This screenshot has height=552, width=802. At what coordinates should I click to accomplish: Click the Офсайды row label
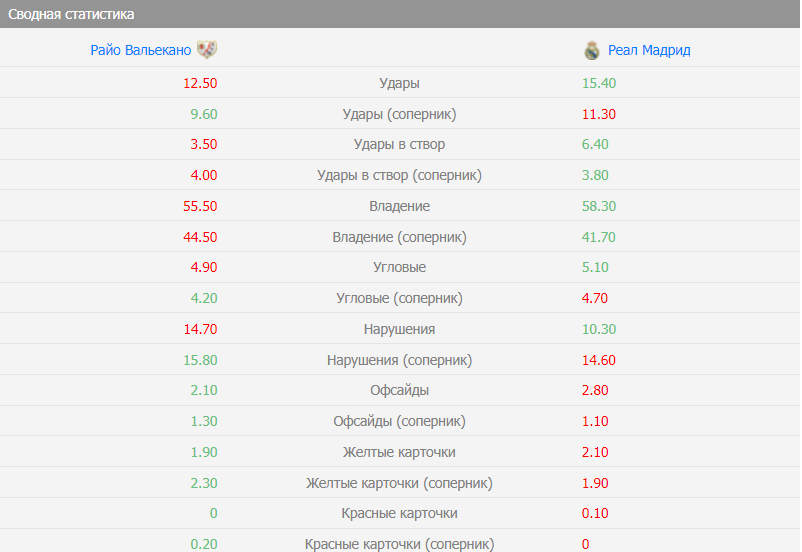[x=399, y=390]
